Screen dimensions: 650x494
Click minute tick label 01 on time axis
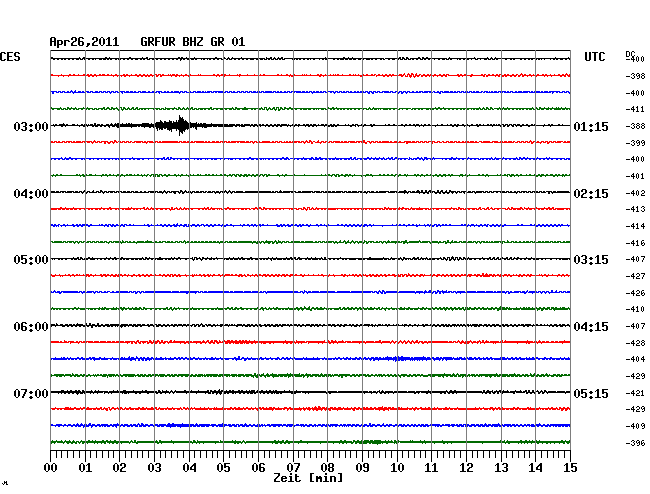click(x=85, y=468)
